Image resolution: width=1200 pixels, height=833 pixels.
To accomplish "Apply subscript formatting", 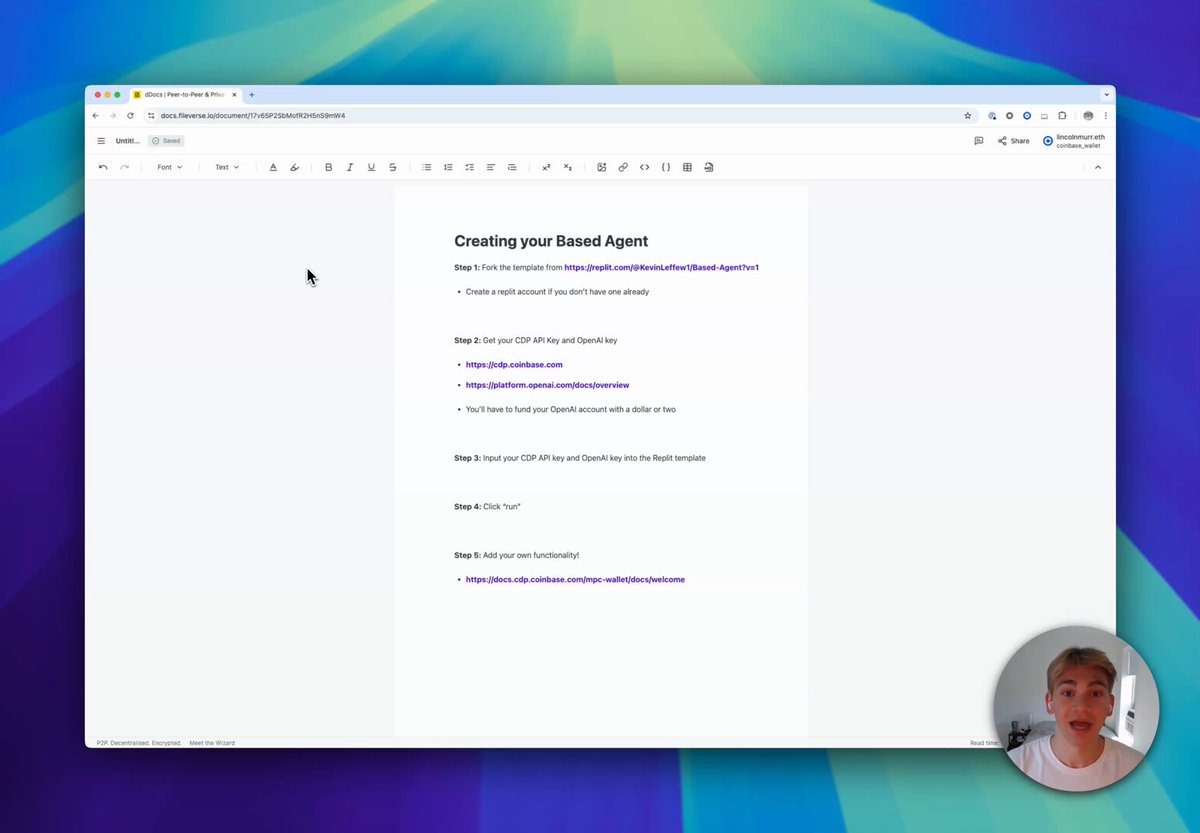I will click(568, 167).
